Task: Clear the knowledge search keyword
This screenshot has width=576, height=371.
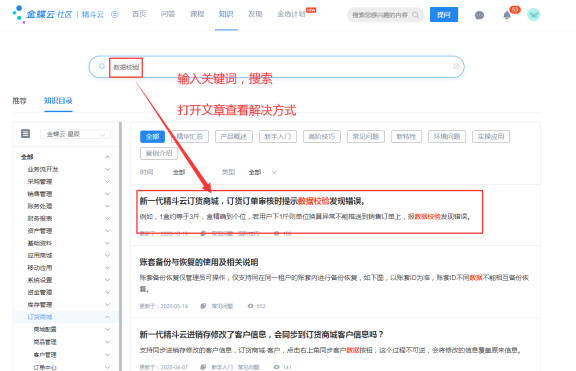Action: pyautogui.click(x=456, y=66)
